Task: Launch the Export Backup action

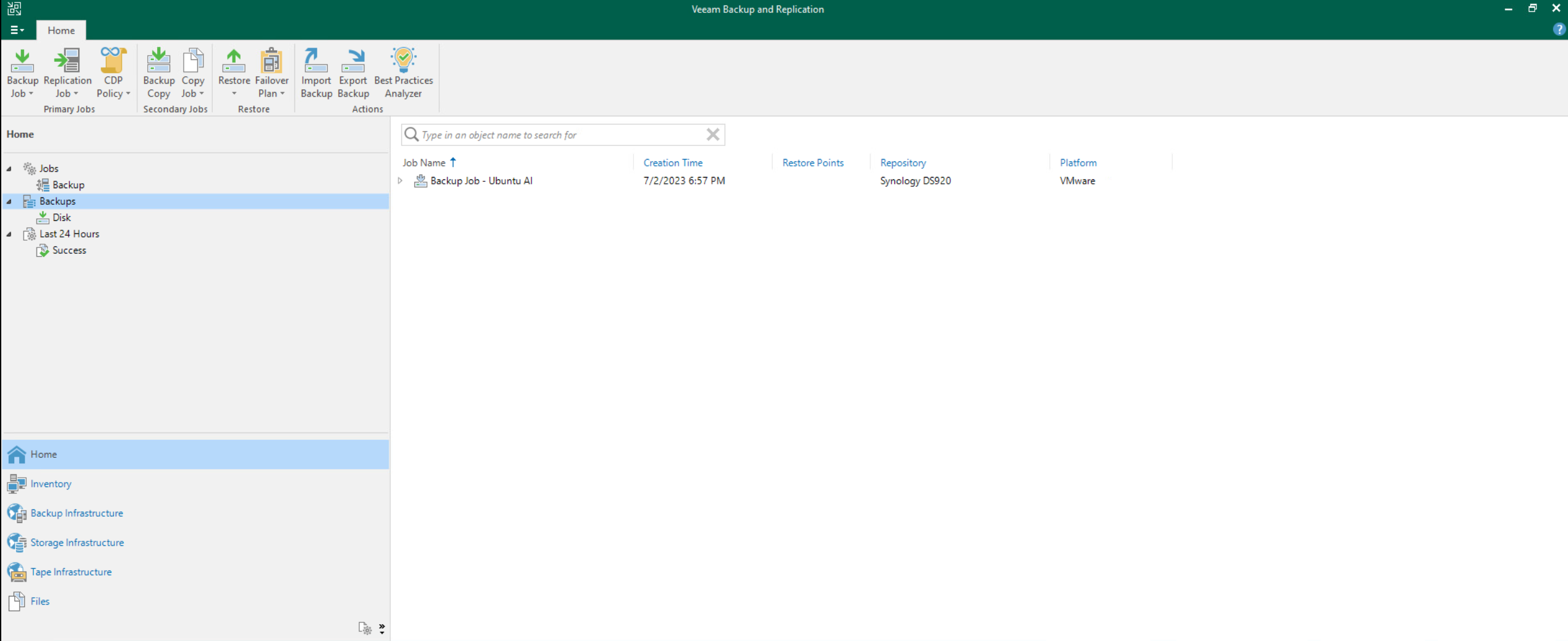Action: 353,73
